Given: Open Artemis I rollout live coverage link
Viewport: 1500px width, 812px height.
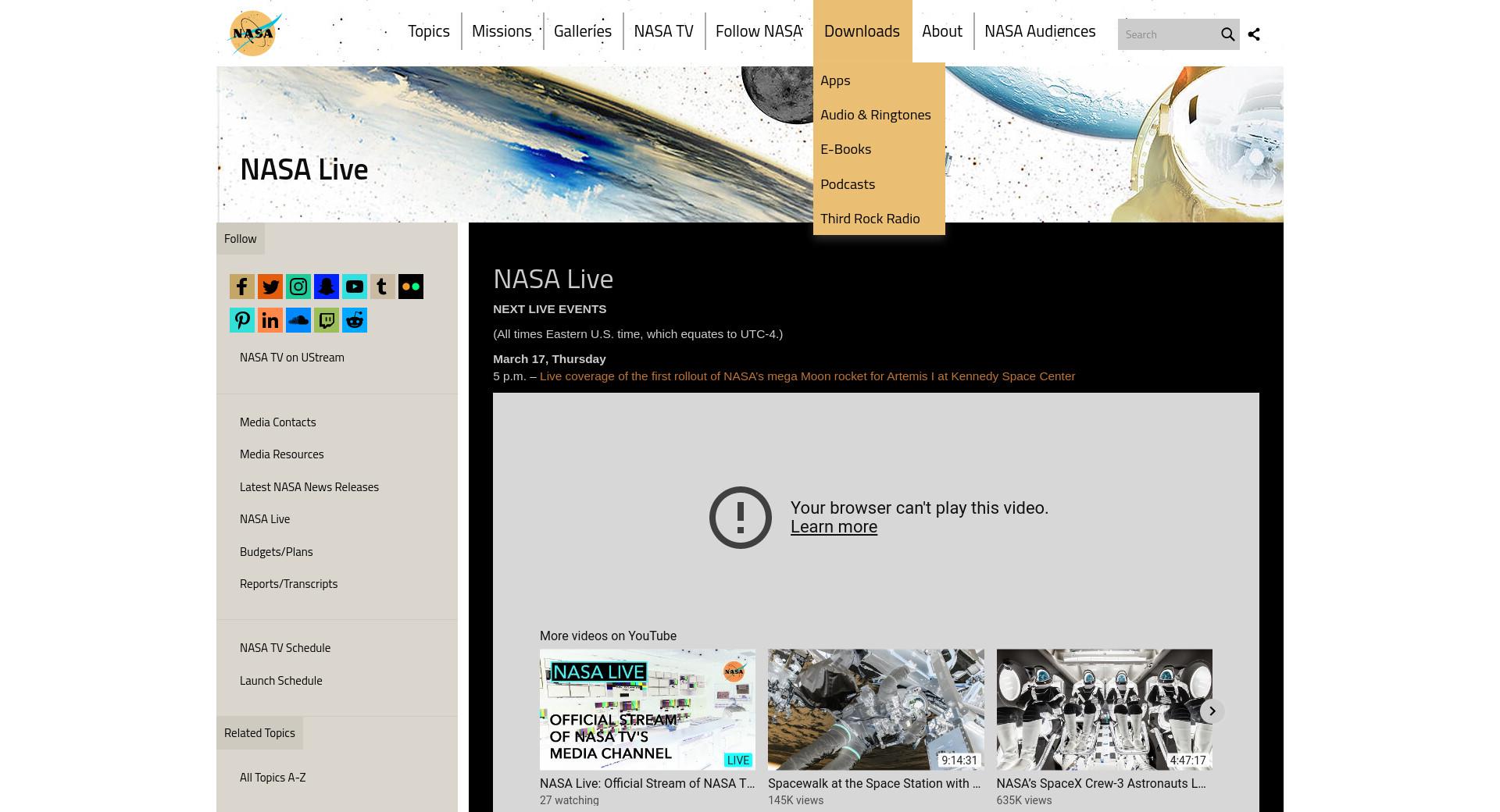Looking at the screenshot, I should (807, 376).
